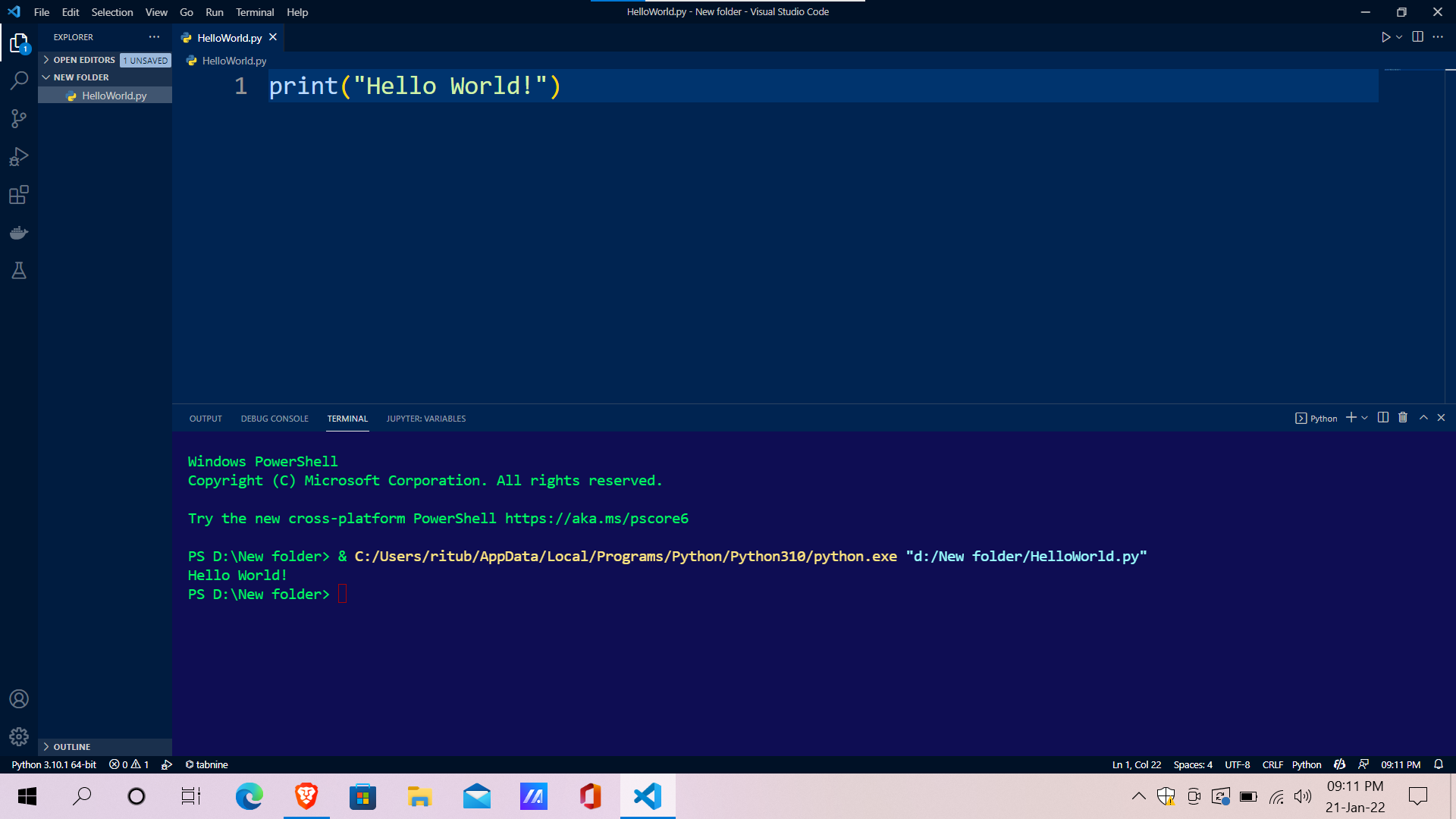The width and height of the screenshot is (1456, 819).
Task: Open the launch profile dropdown next to plus
Action: [1365, 418]
